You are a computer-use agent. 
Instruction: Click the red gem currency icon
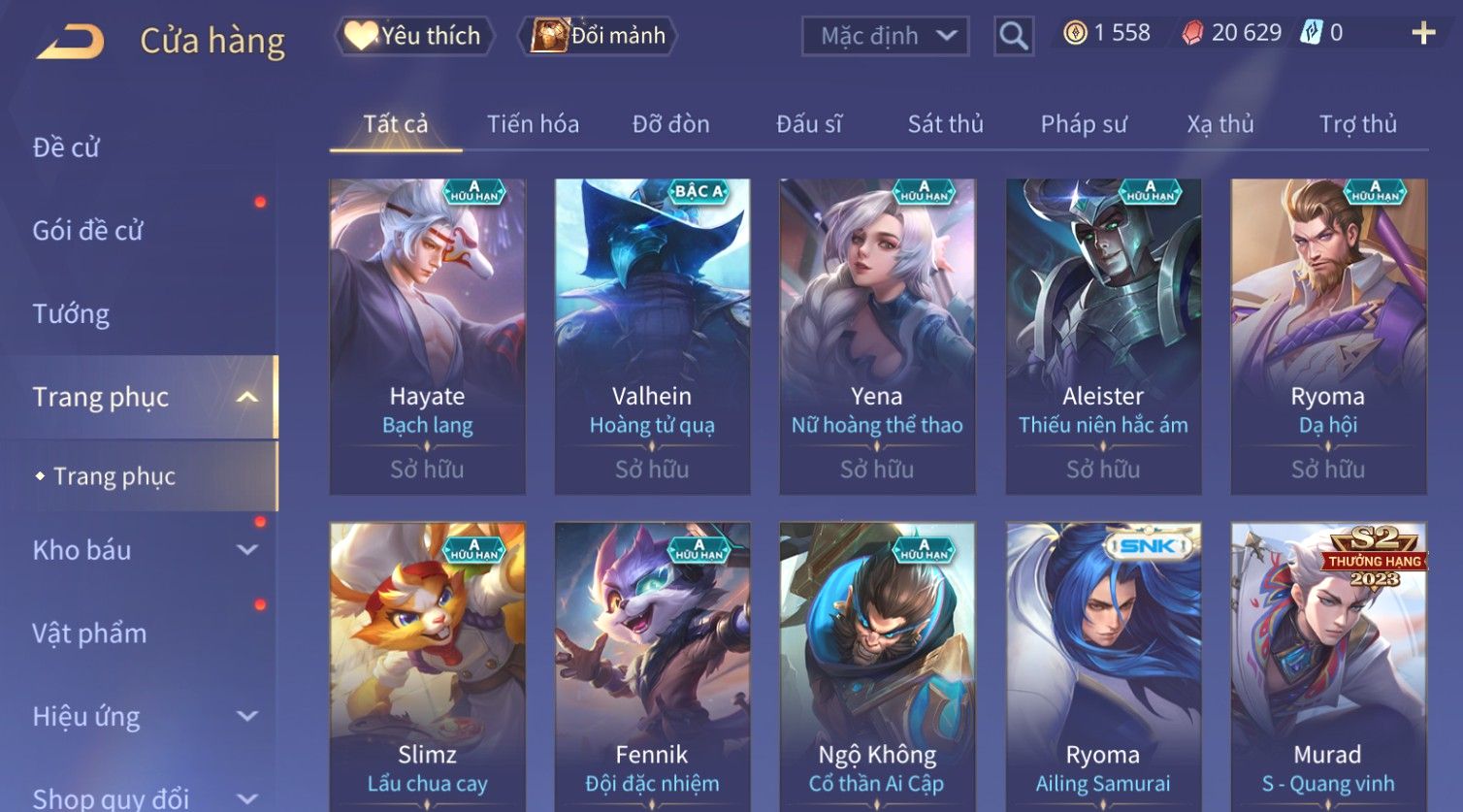1192,33
